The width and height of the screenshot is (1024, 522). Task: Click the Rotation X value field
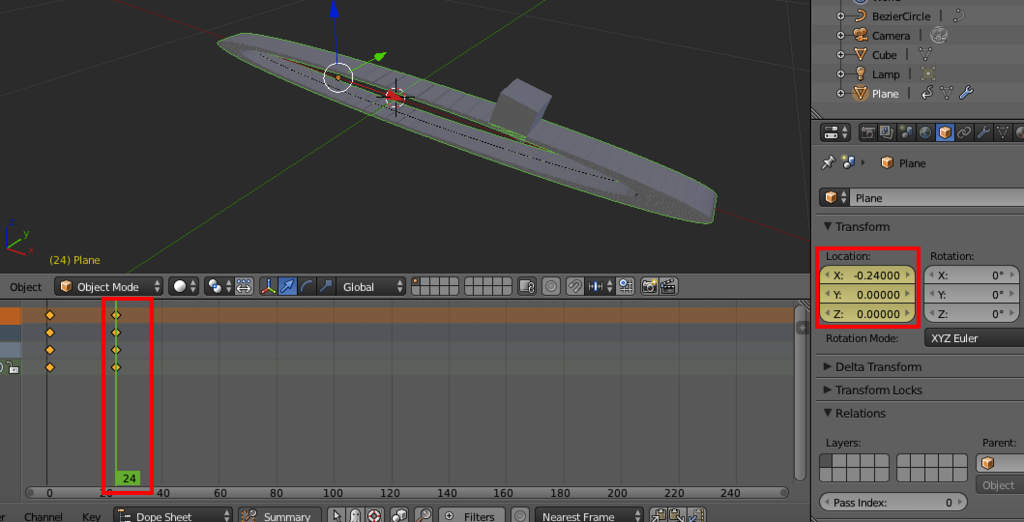[x=972, y=276]
